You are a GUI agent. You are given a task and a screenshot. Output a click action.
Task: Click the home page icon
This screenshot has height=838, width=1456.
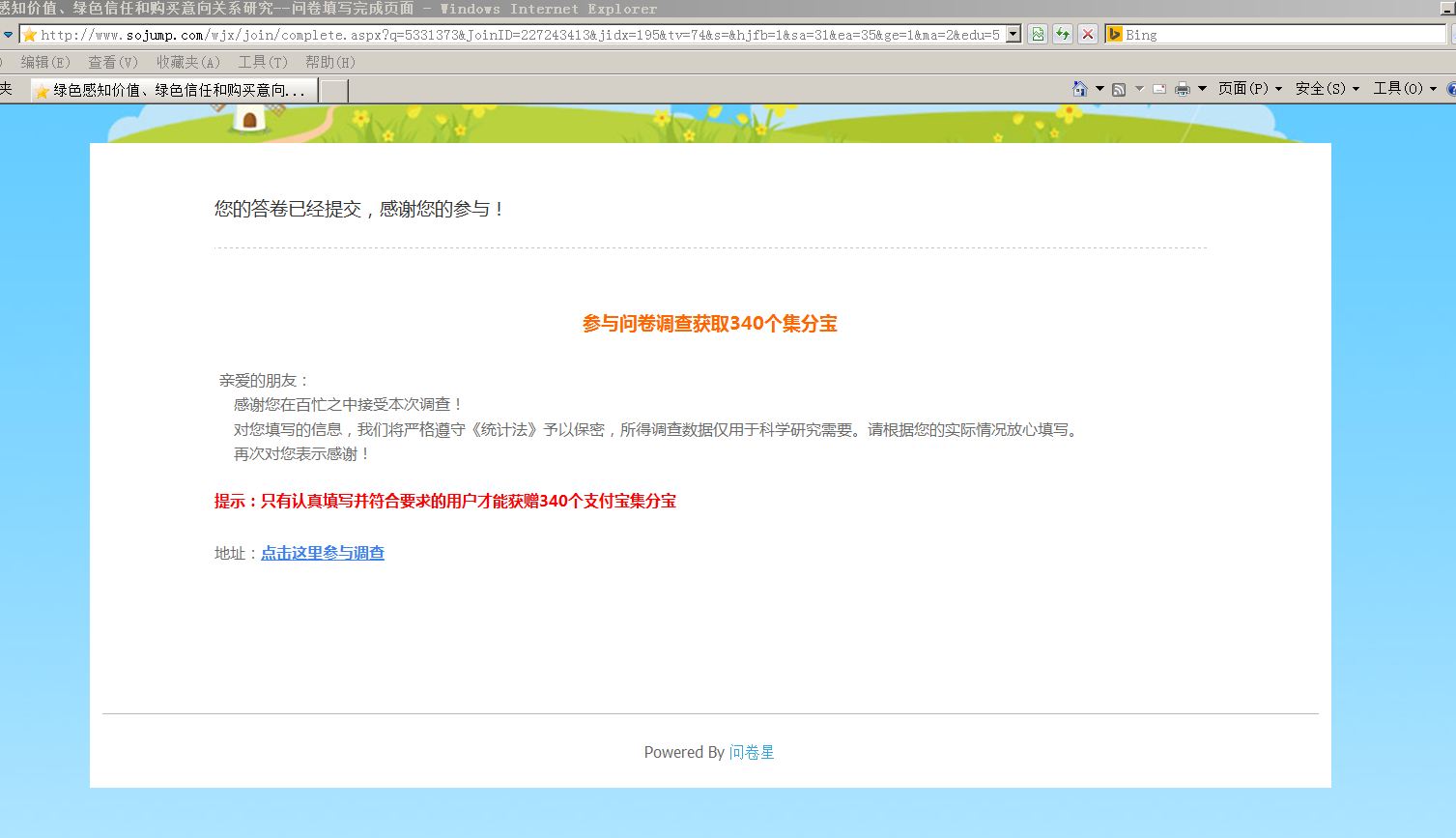[1080, 89]
